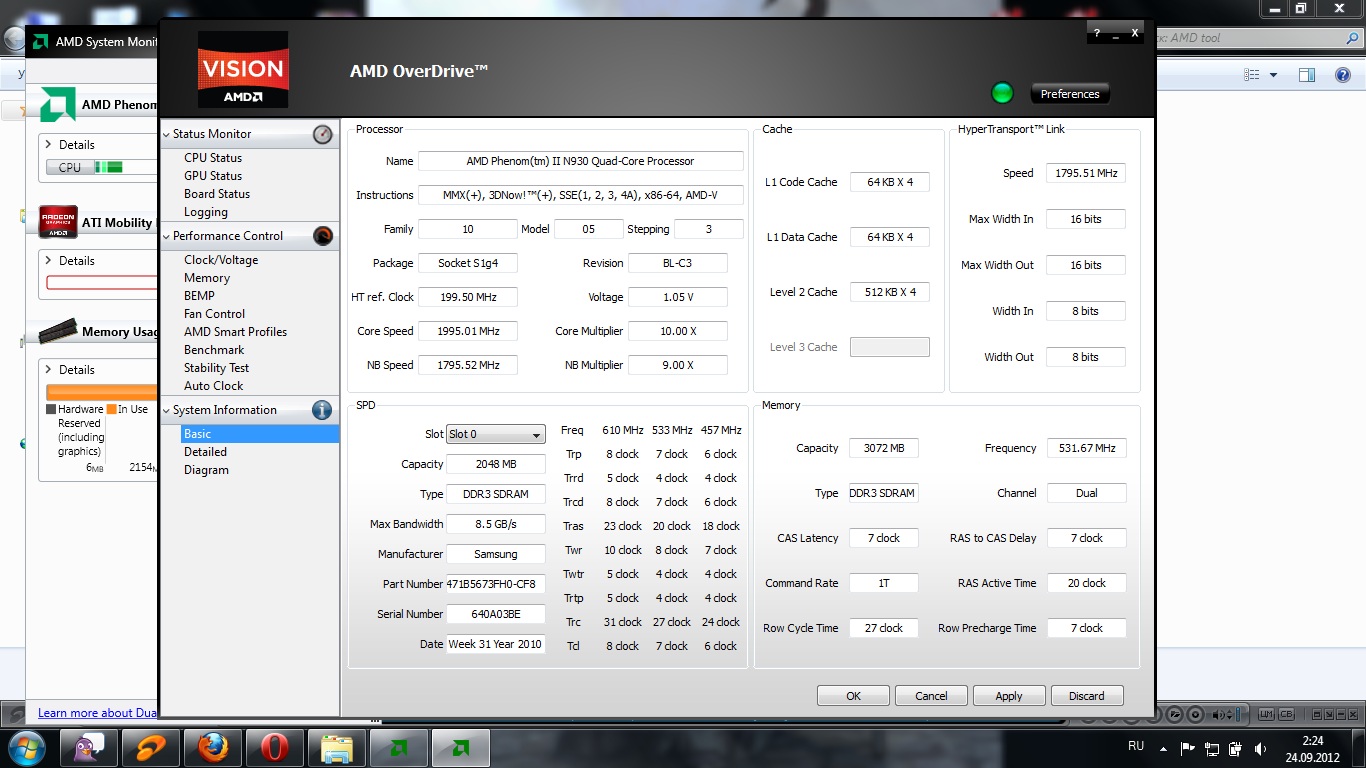Launch Firefox from the taskbar
This screenshot has width=1366, height=768.
tap(213, 748)
